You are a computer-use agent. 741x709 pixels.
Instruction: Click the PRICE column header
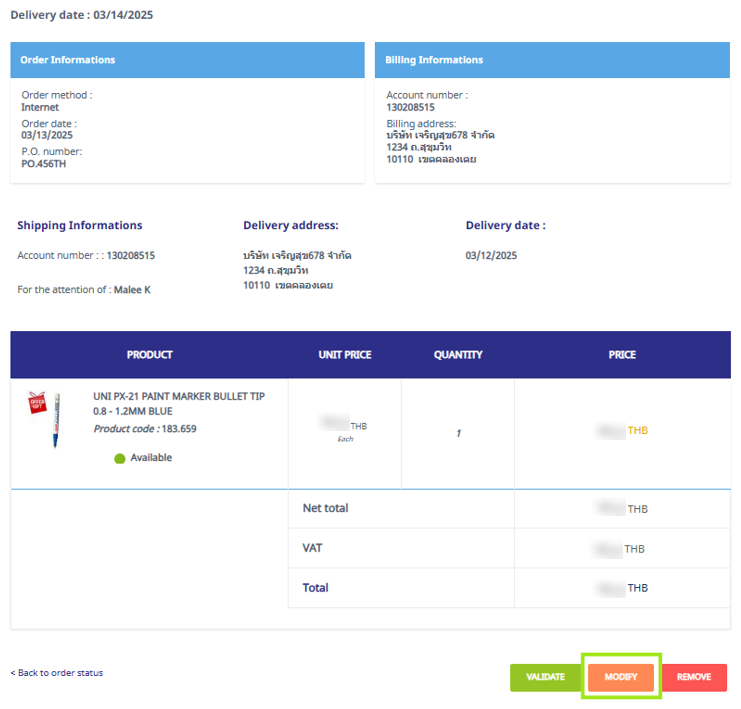622,355
